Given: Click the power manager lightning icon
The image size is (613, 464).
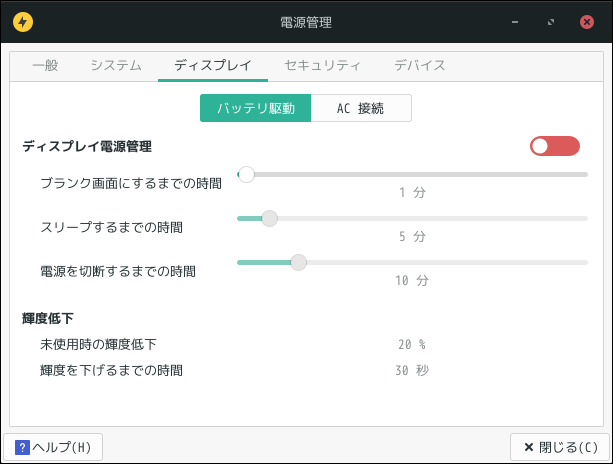Looking at the screenshot, I should (x=22, y=21).
